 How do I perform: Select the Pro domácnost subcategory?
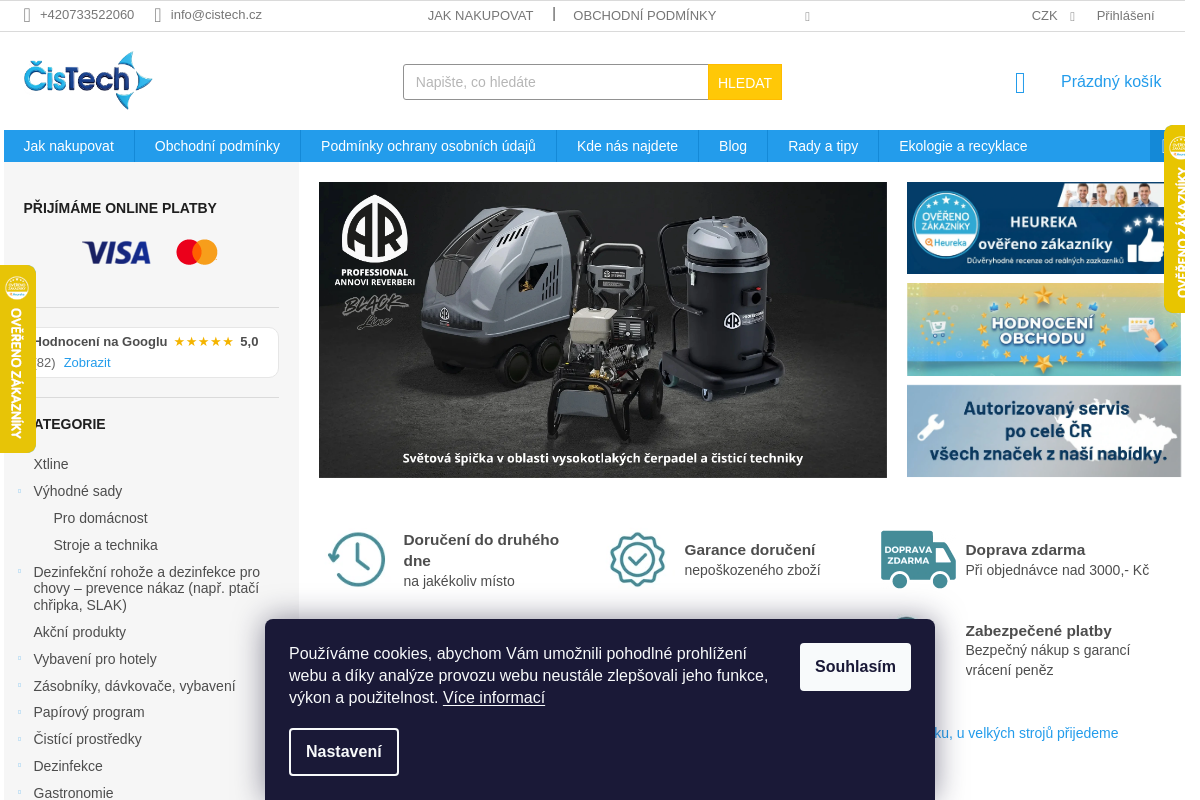pos(101,518)
